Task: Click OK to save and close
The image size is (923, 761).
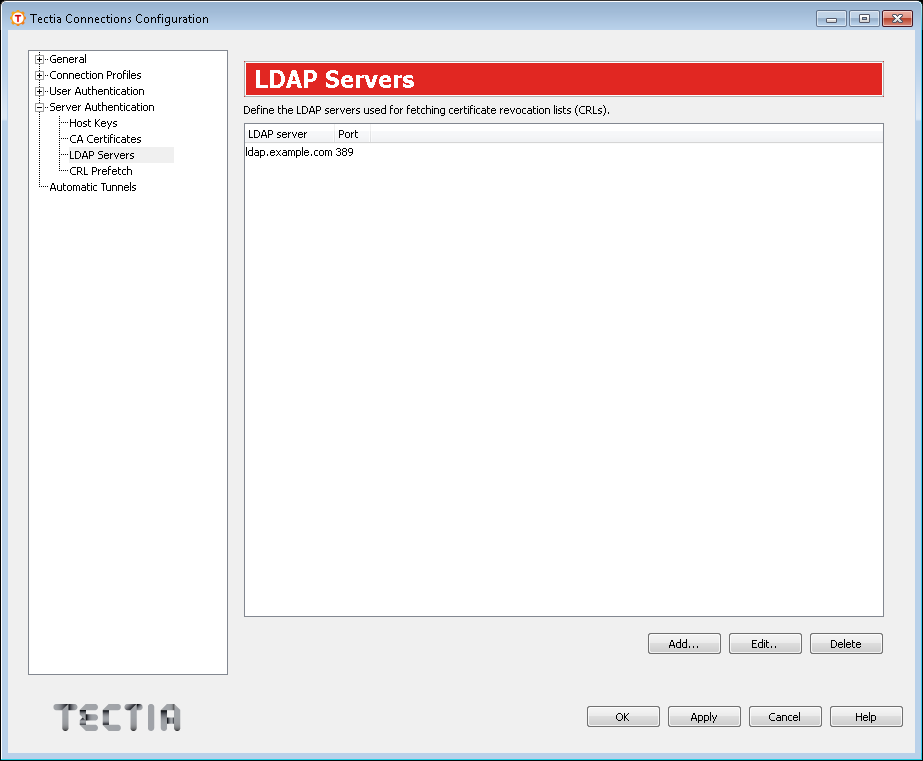Action: [x=623, y=716]
